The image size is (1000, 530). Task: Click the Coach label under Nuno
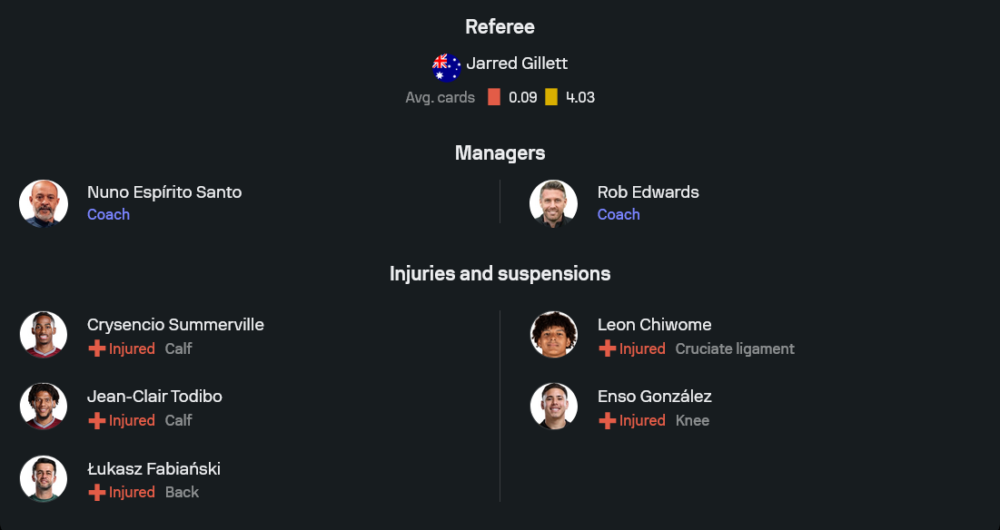coord(108,214)
